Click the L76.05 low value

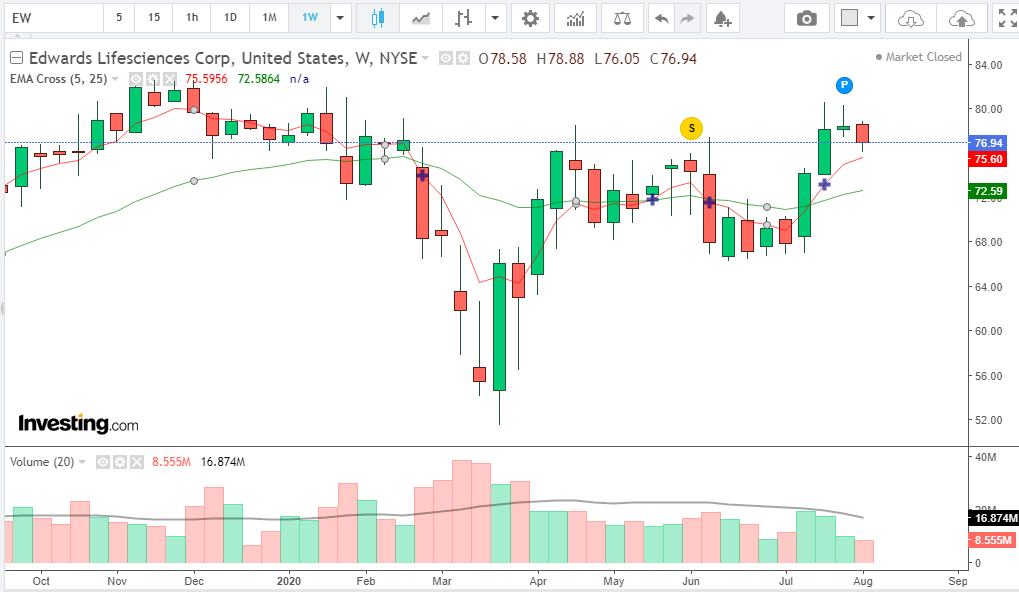(617, 58)
